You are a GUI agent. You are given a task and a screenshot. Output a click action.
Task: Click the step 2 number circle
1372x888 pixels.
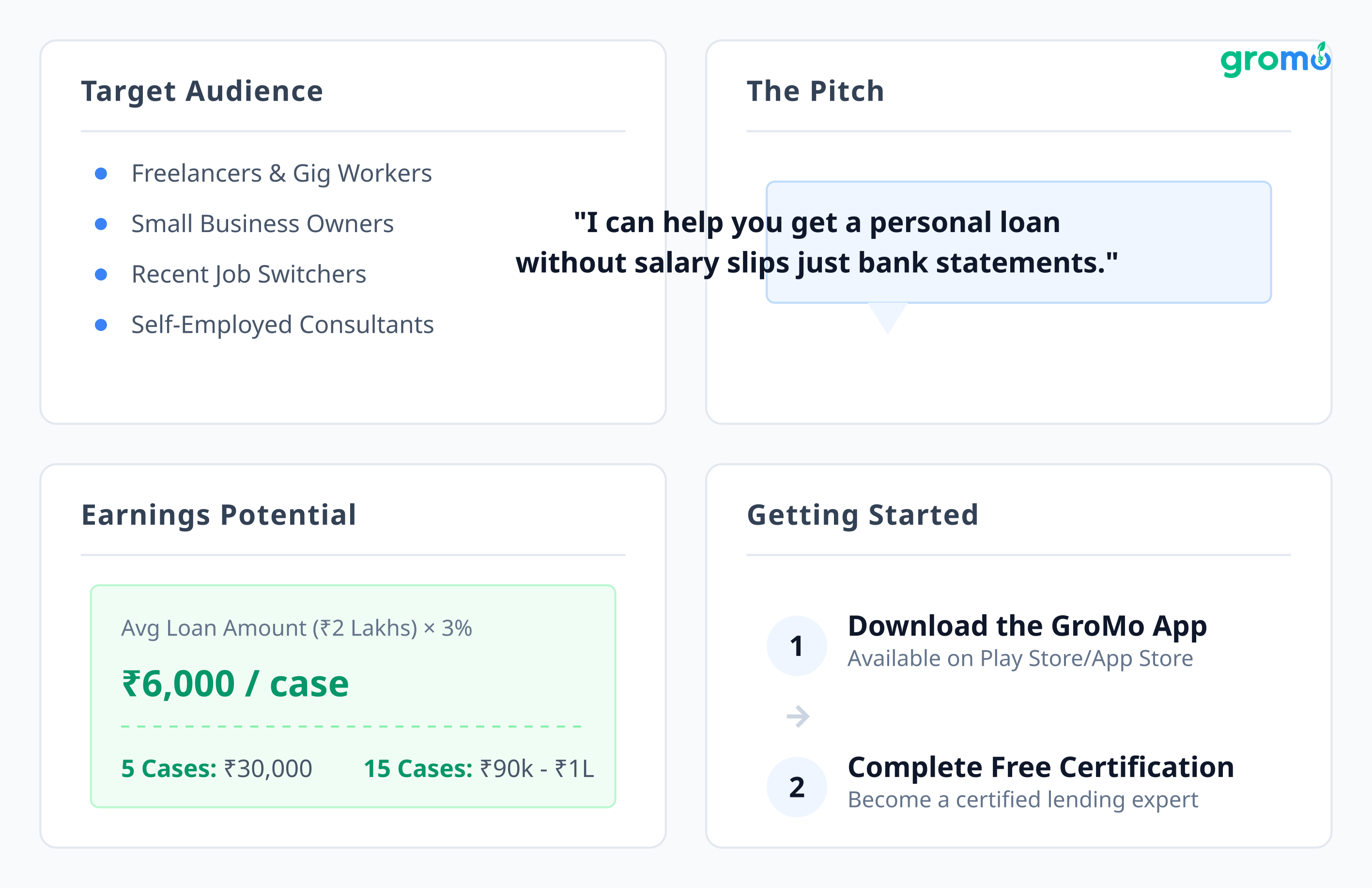797,787
